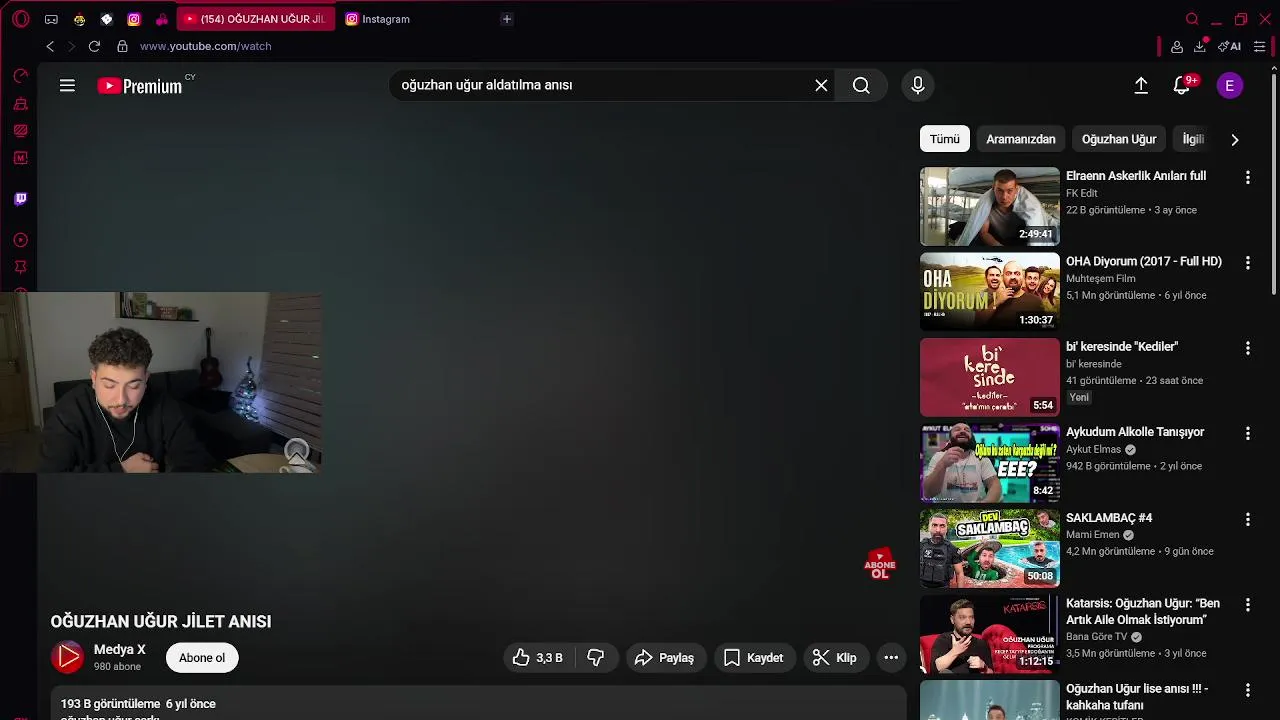This screenshot has height=720, width=1280.
Task: Open the Opera AI assistant button
Action: pos(1229,46)
